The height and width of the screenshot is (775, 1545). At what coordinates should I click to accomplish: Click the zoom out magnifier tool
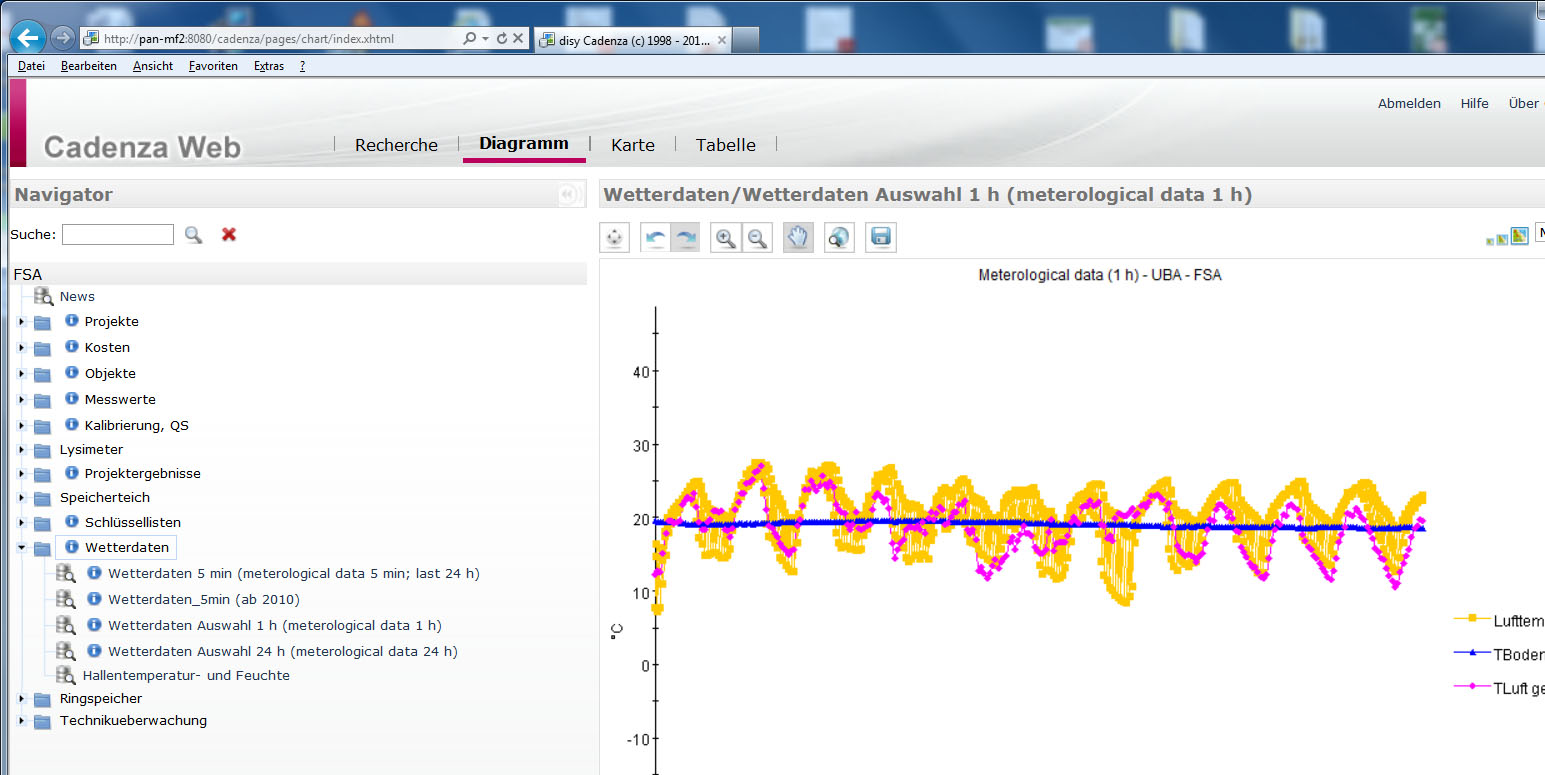point(758,238)
